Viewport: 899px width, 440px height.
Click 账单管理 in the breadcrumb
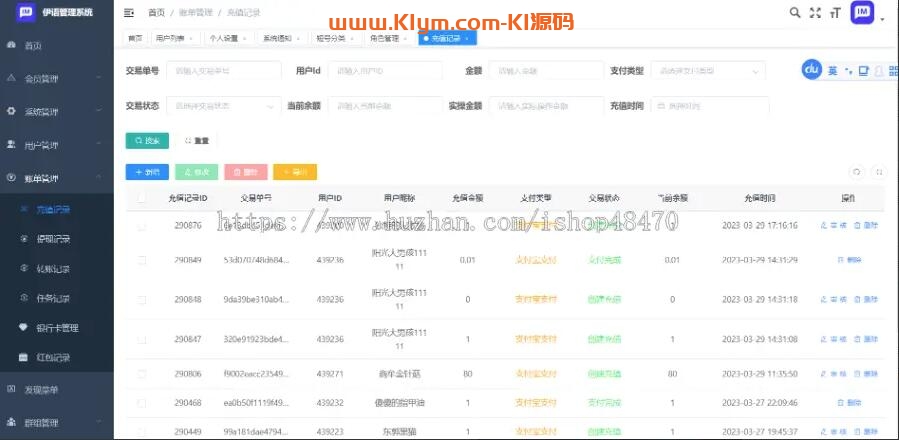coord(196,13)
